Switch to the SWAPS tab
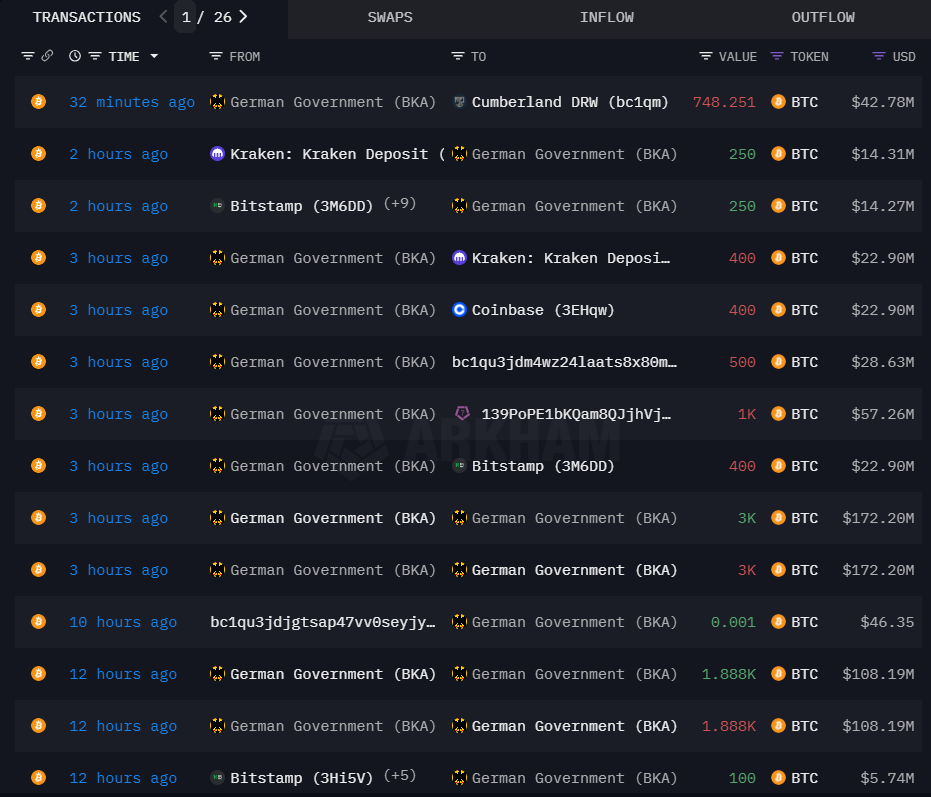The width and height of the screenshot is (931, 797). pos(390,17)
